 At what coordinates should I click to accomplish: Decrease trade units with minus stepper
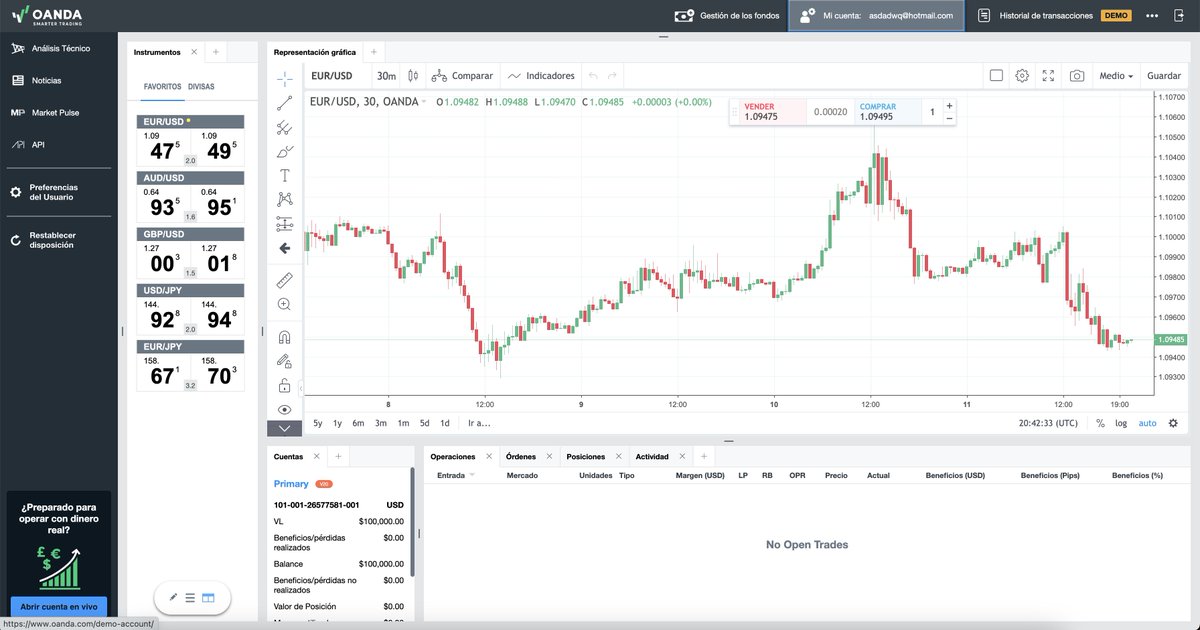click(949, 119)
